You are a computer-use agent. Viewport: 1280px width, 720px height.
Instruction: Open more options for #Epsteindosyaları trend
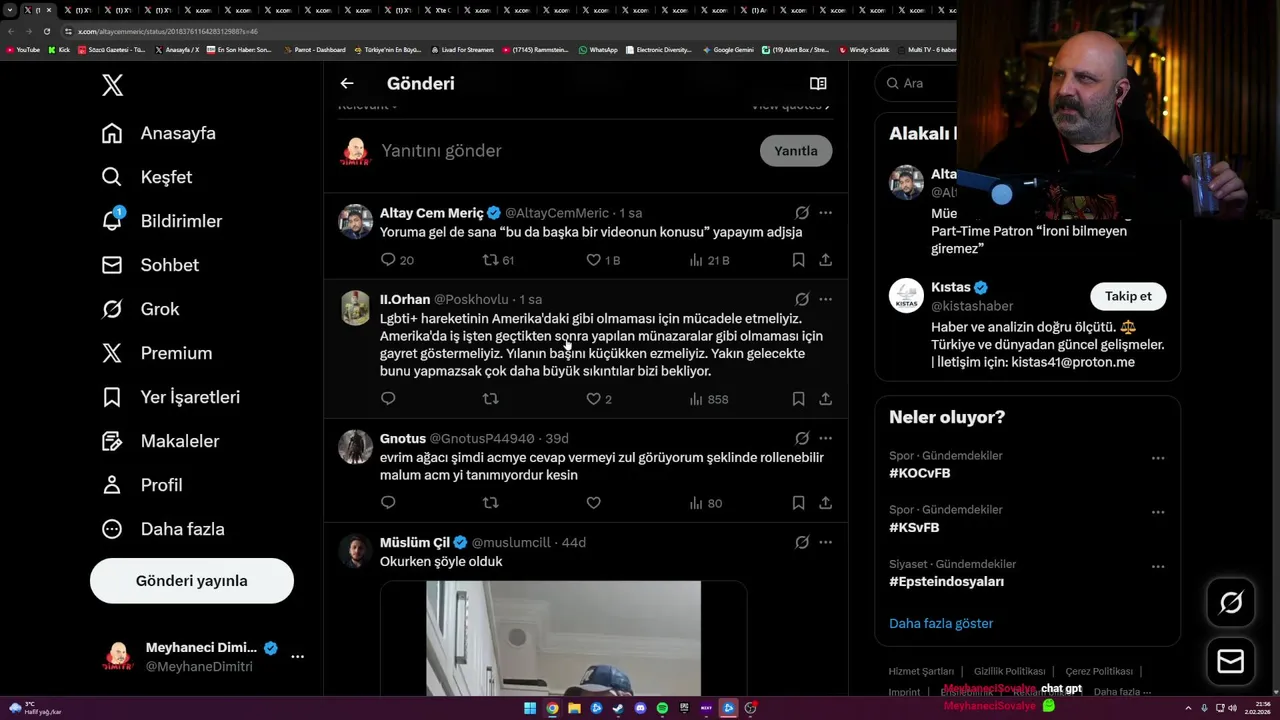pos(1158,566)
